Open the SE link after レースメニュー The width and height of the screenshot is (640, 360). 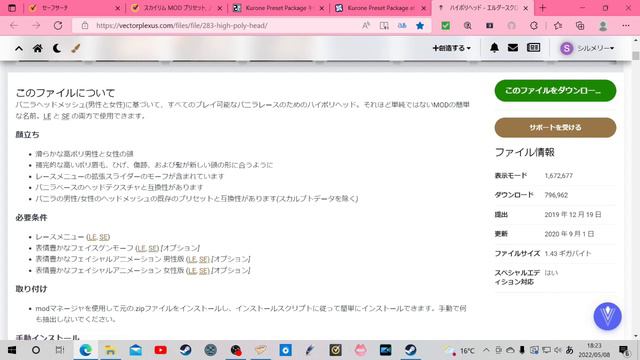point(104,237)
